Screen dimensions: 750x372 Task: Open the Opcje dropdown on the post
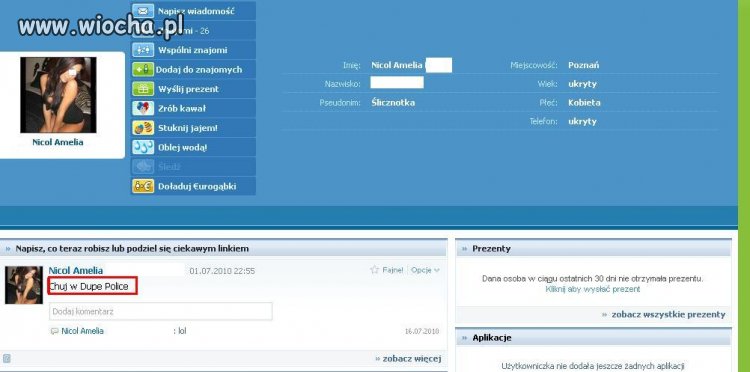425,270
